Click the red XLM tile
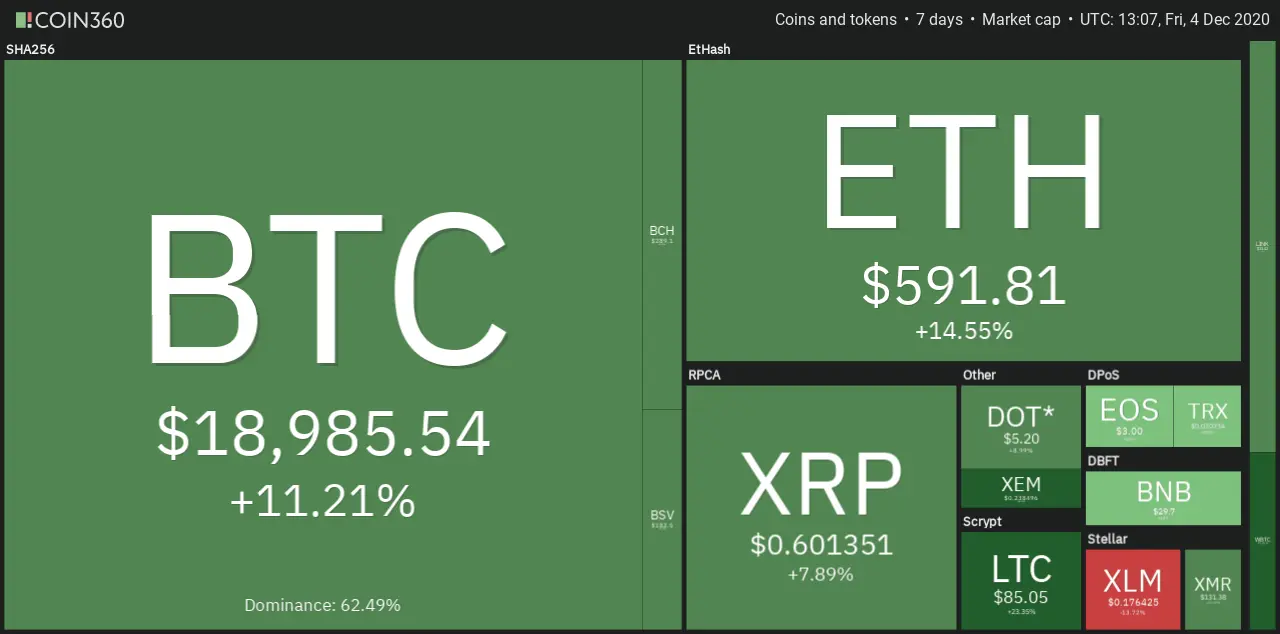 [x=1133, y=589]
